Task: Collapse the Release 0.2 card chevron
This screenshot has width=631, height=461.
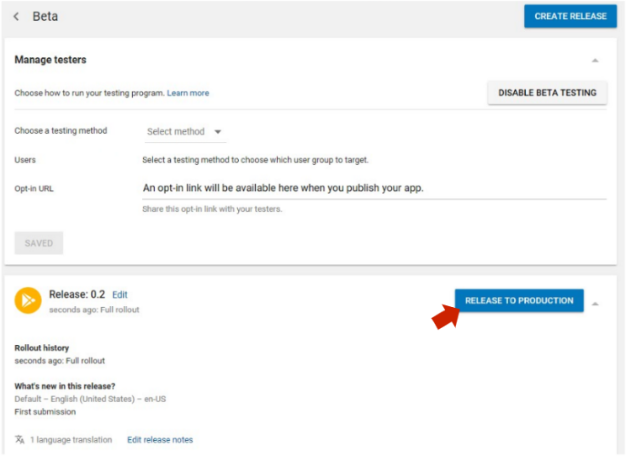Action: coord(597,302)
